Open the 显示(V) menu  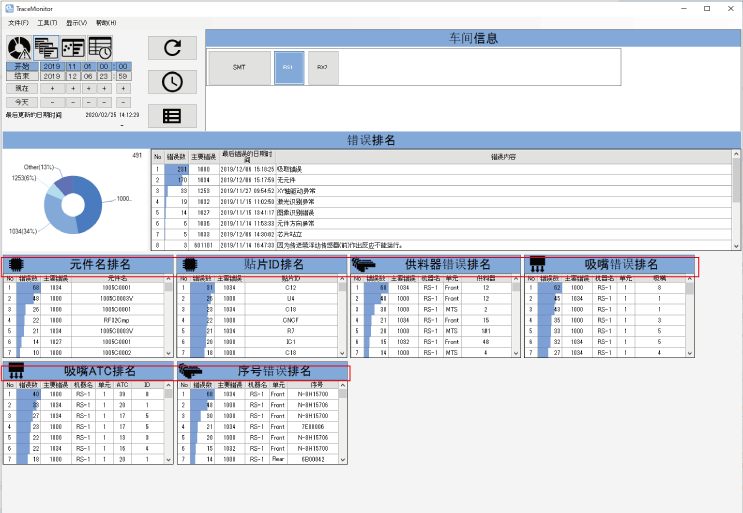click(x=76, y=22)
